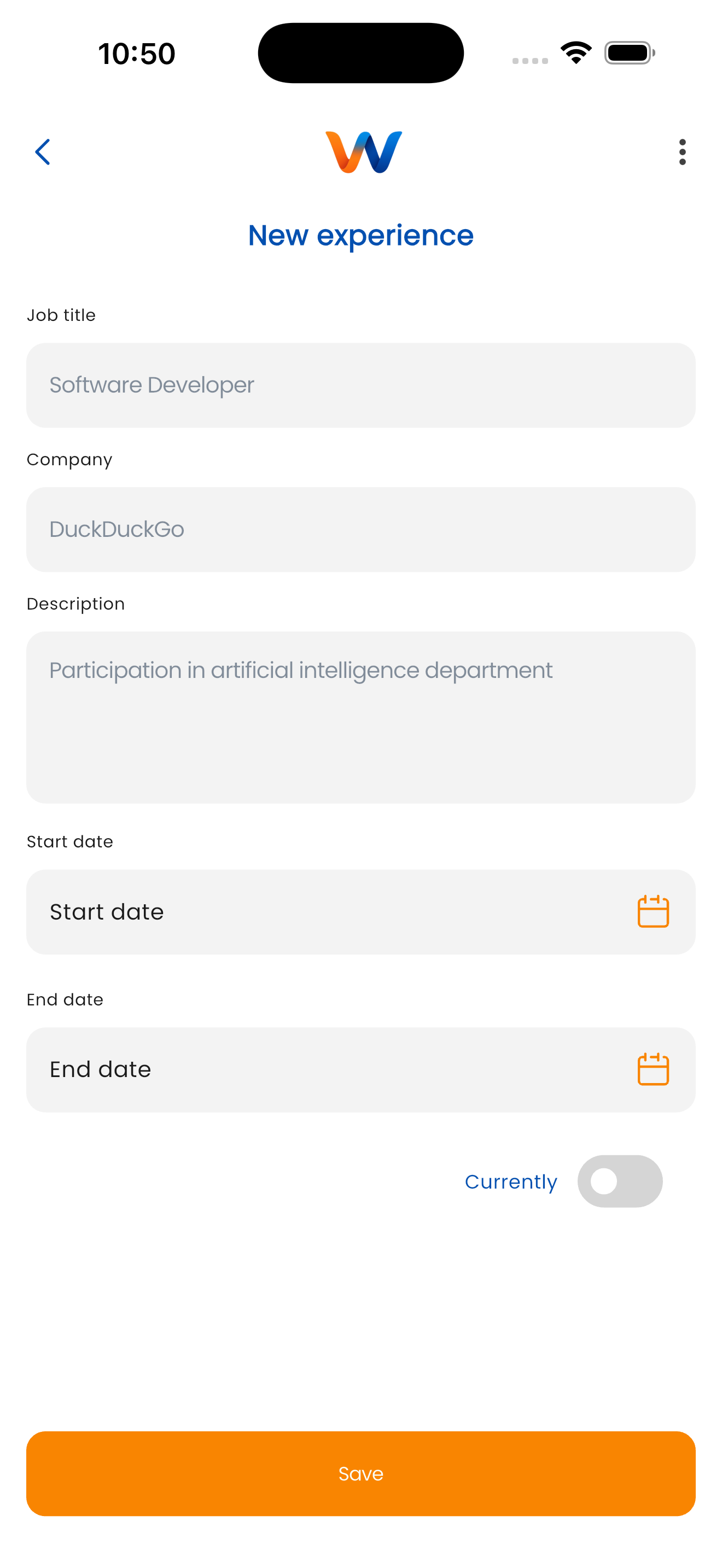
Task: Click the Description text area
Action: coord(360,717)
